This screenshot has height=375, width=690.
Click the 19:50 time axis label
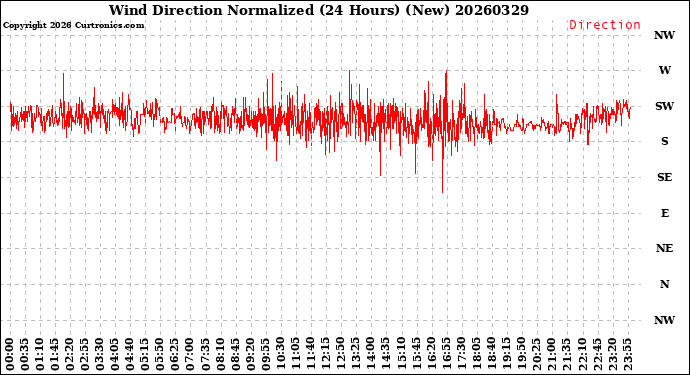(521, 354)
